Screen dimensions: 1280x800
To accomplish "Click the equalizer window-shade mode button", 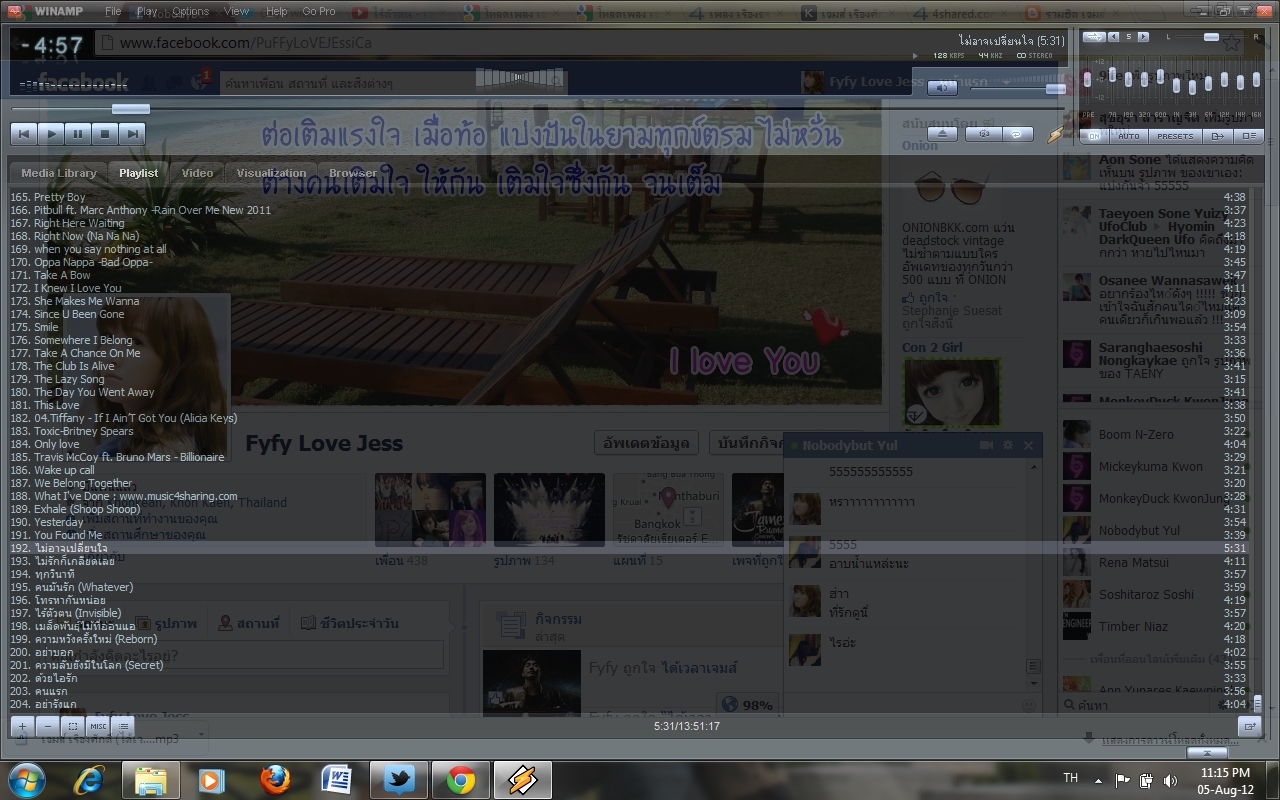I will tap(1250, 136).
